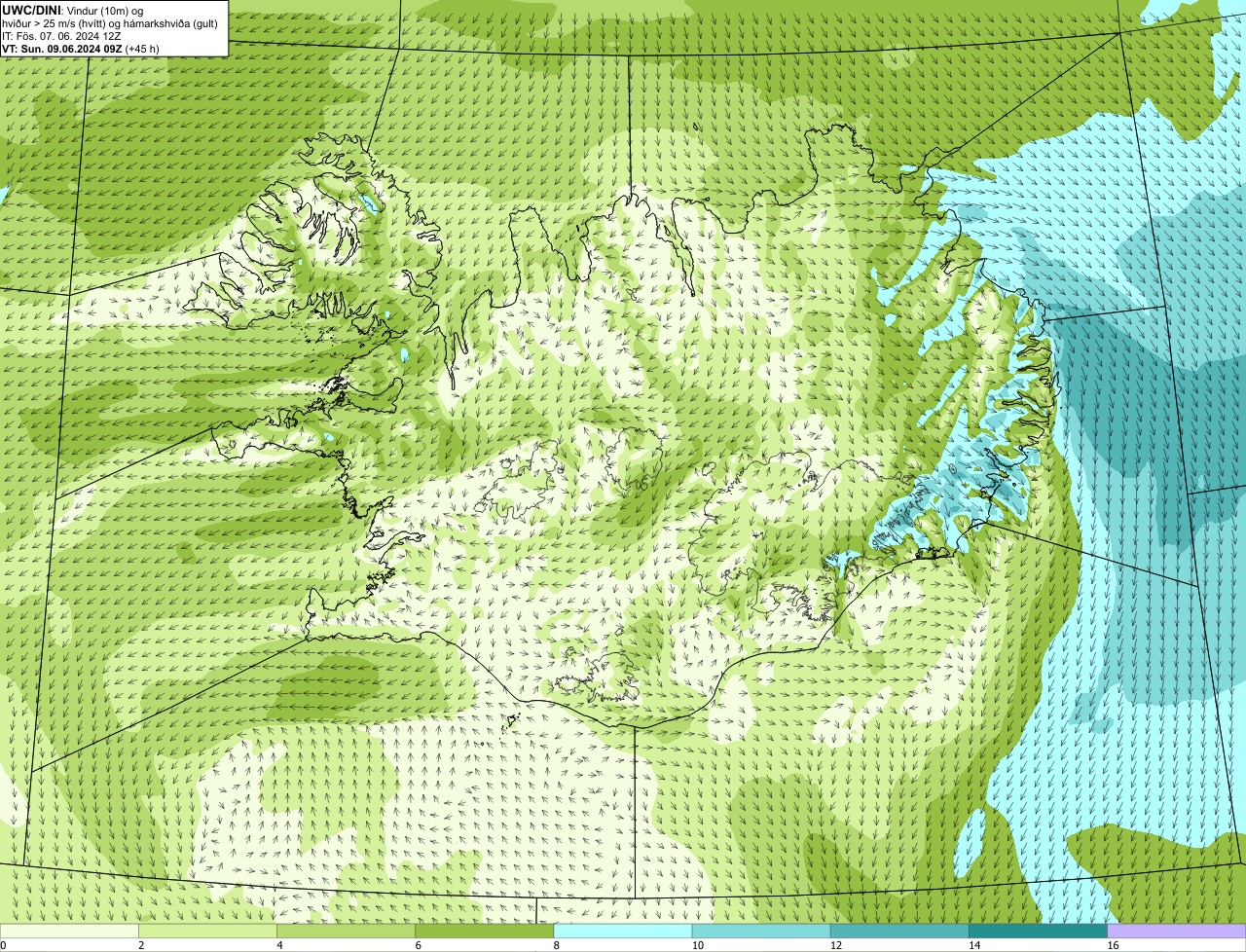Select the light cyan 8–10 m/s swatch
Screen dimensions: 1246x952
[x=623, y=931]
